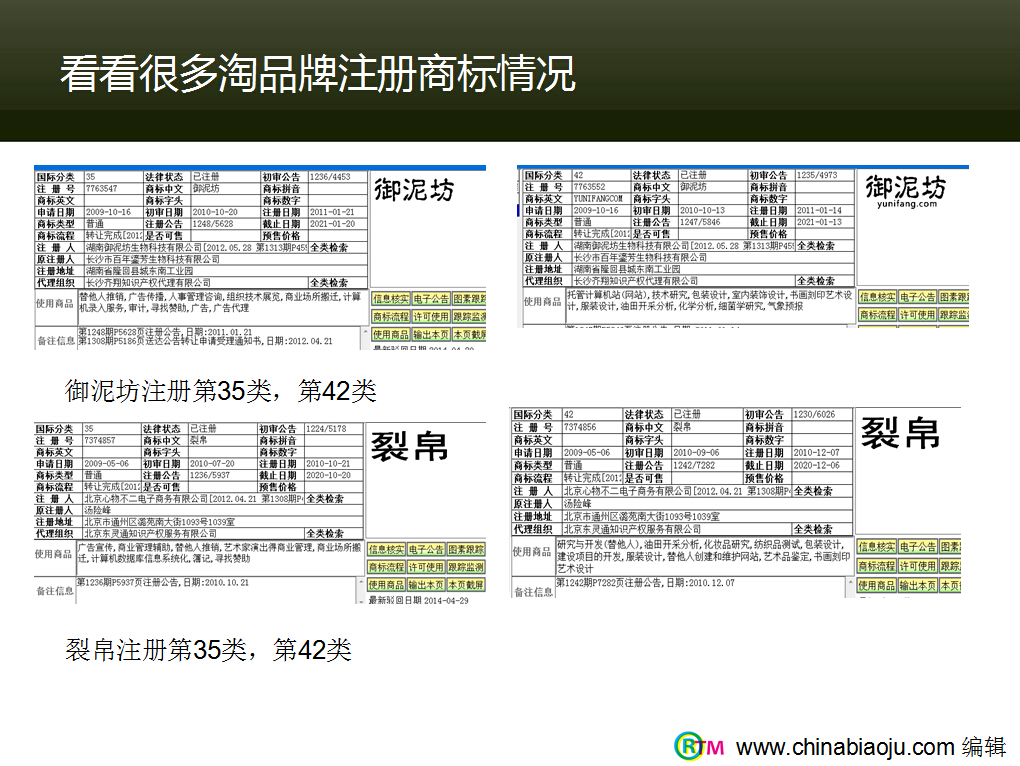Click 输出本页 in the 裂帛 class 35 record
1020x766 pixels.
coord(426,585)
